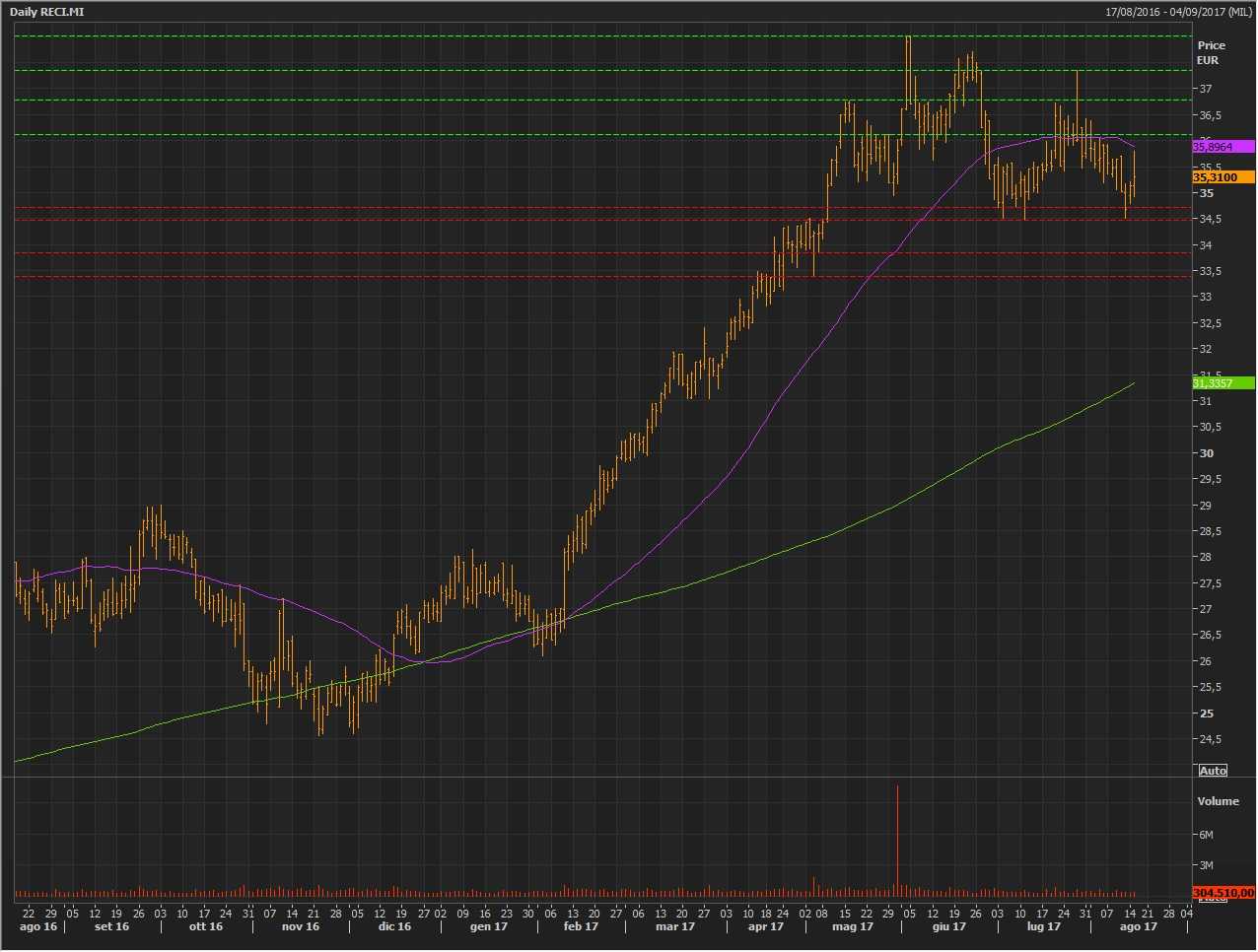Click the mar 17 month label on time axis
The image size is (1258, 952).
pyautogui.click(x=675, y=926)
